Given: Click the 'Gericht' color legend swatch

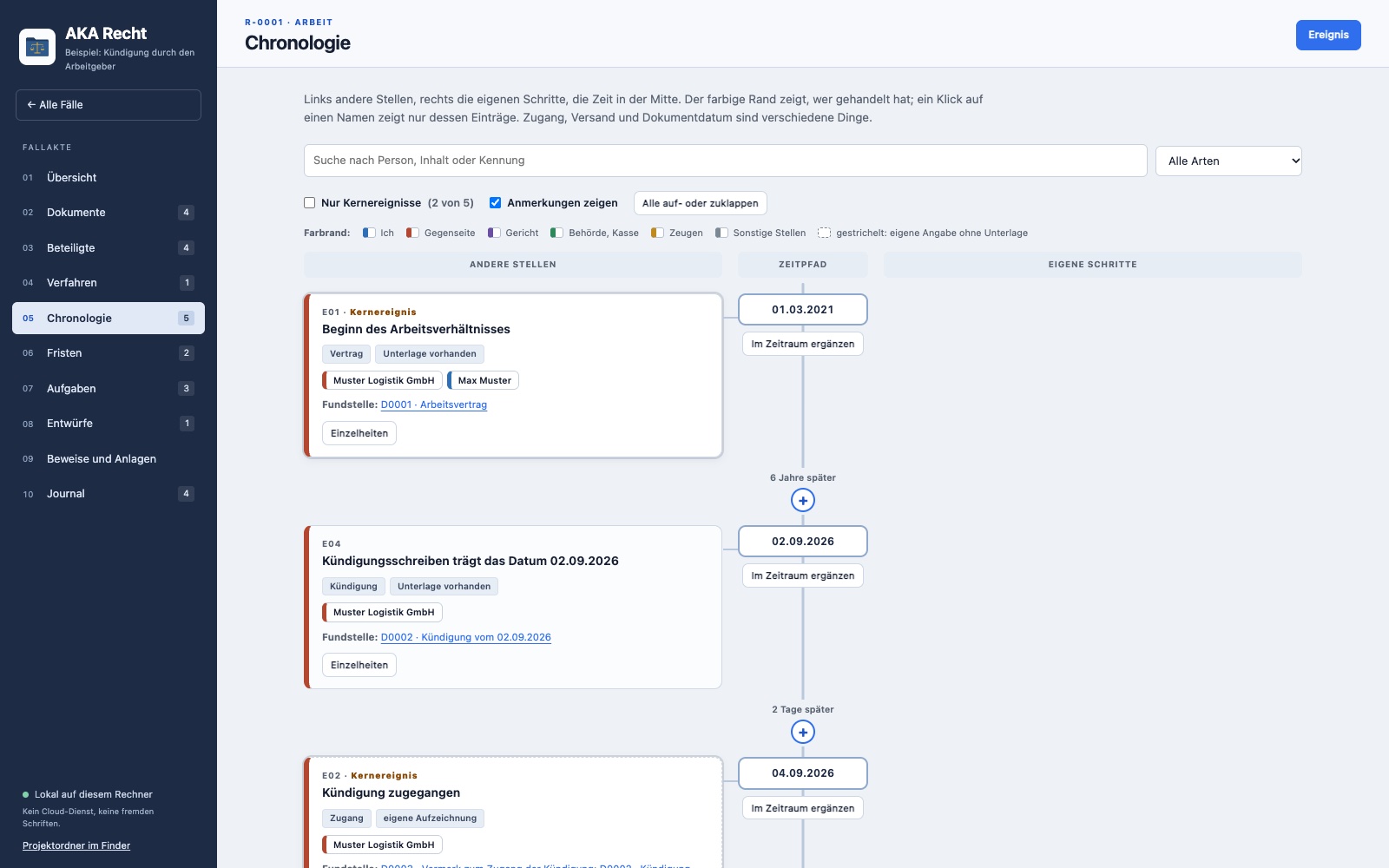Looking at the screenshot, I should [x=494, y=233].
